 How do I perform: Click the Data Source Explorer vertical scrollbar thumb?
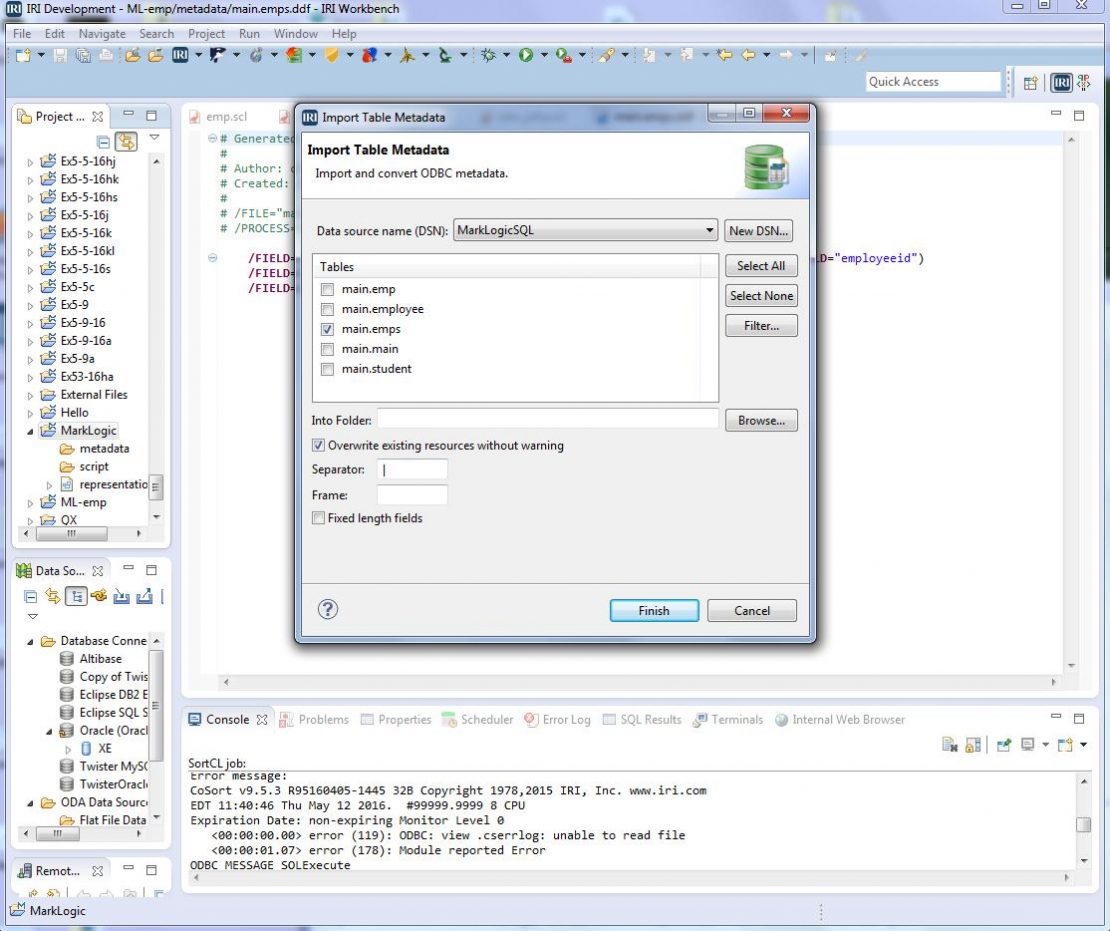tap(157, 705)
